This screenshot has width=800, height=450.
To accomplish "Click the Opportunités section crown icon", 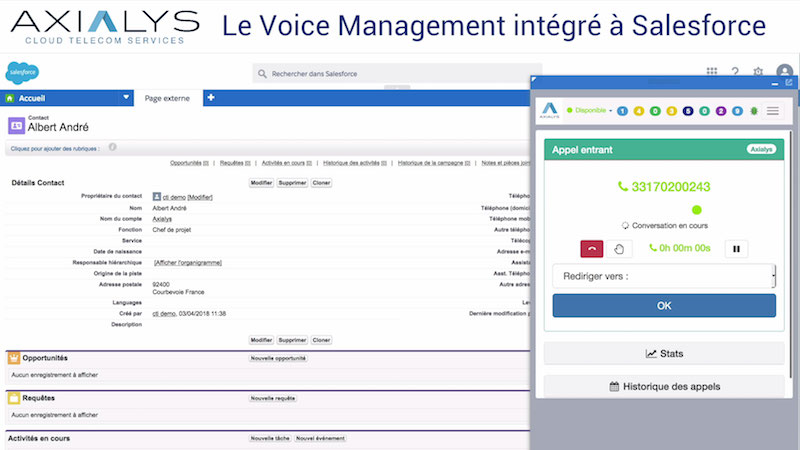I will pos(14,358).
